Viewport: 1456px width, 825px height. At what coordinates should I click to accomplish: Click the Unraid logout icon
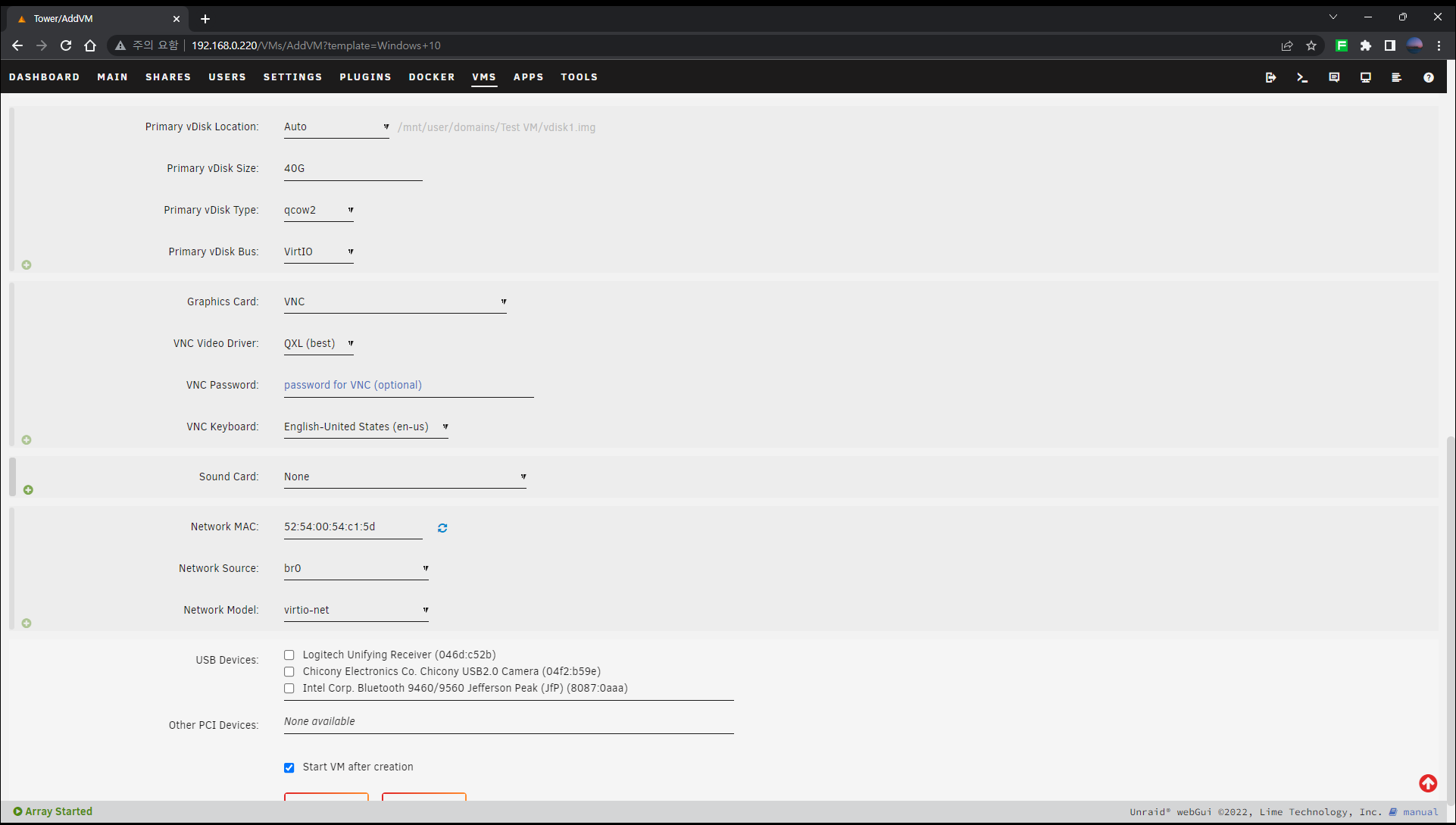1270,77
